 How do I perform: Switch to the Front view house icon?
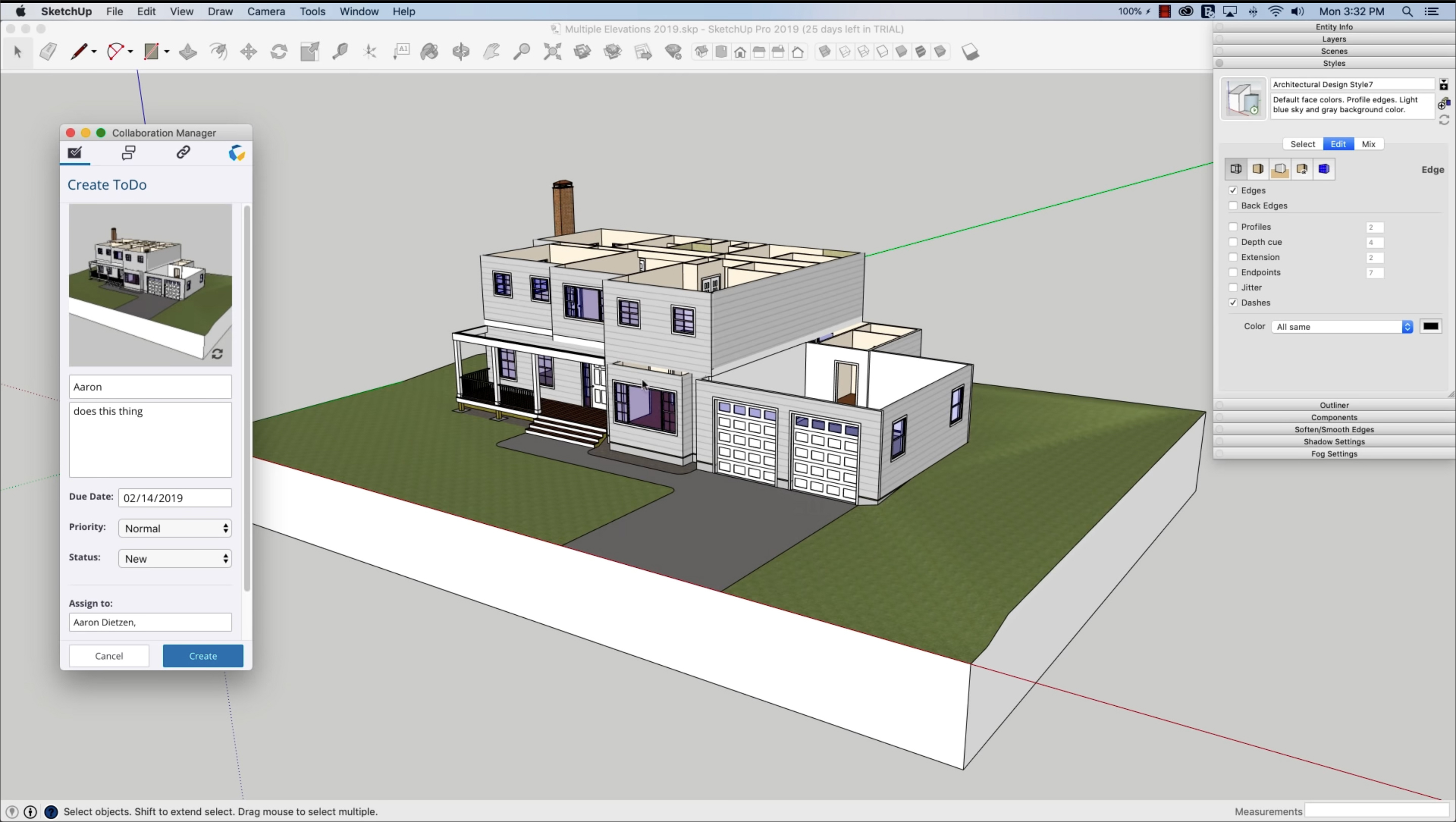(741, 52)
